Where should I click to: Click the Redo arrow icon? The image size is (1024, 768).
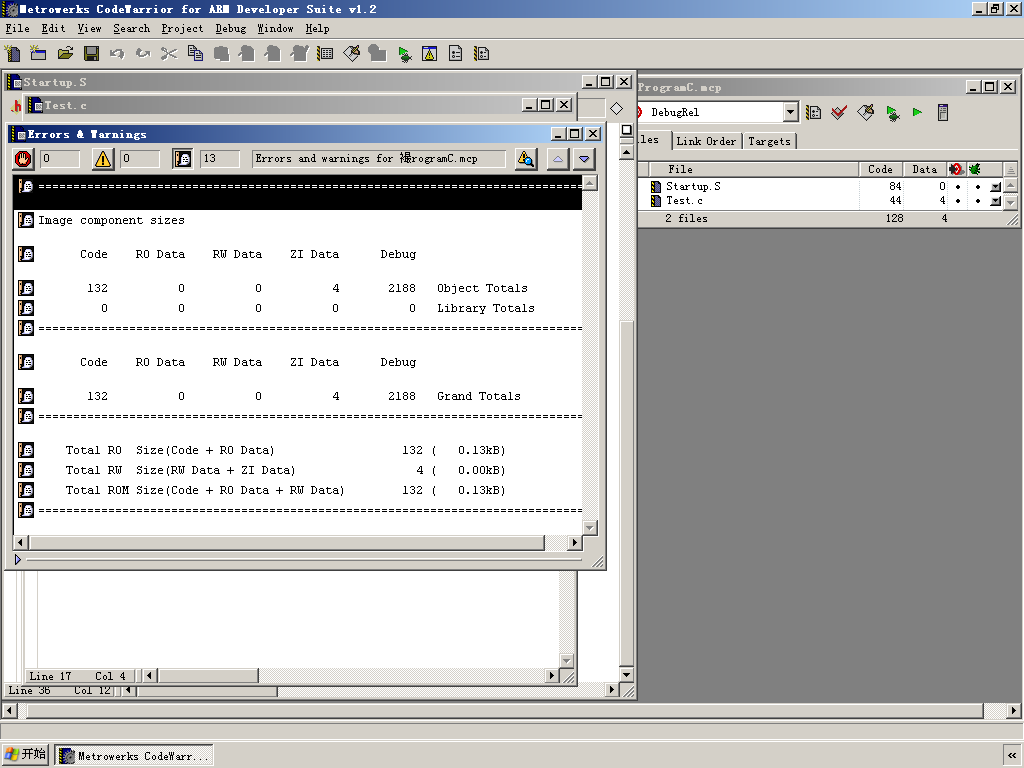click(143, 54)
